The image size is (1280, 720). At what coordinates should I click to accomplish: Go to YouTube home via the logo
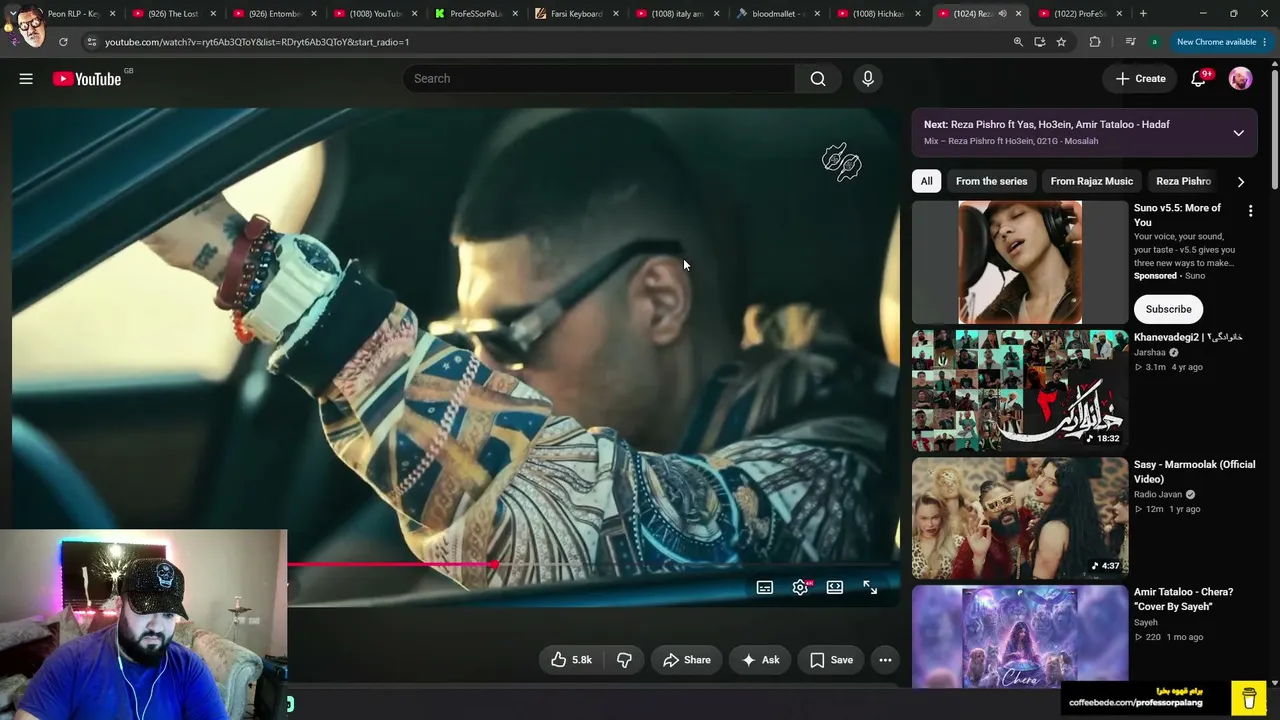point(87,79)
